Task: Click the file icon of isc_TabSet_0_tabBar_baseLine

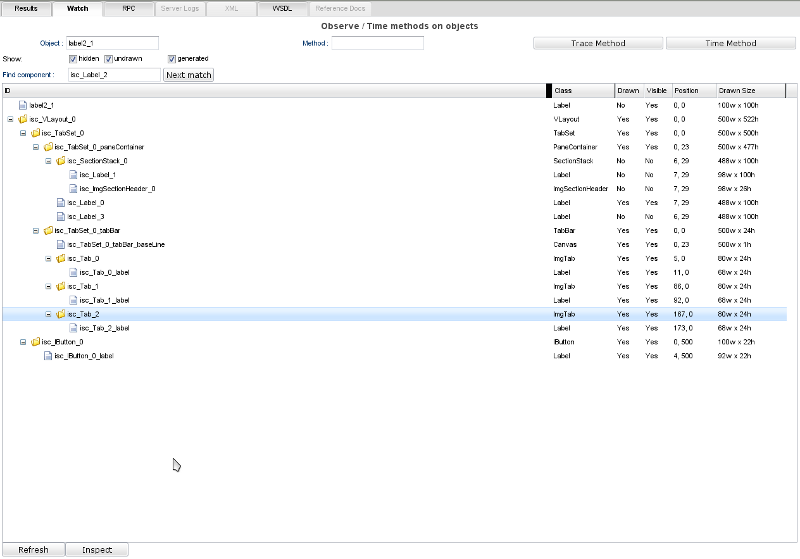Action: (x=60, y=244)
